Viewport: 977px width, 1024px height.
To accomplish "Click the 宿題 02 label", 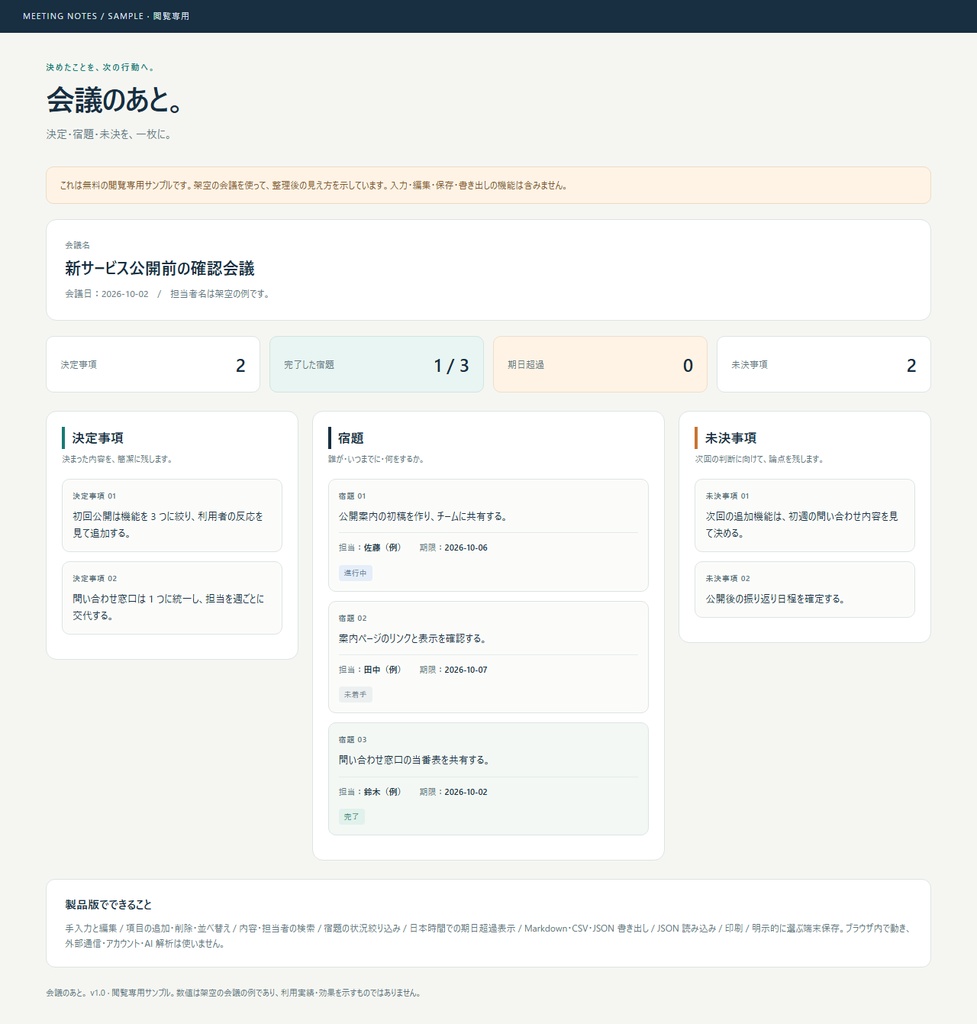I will point(352,618).
